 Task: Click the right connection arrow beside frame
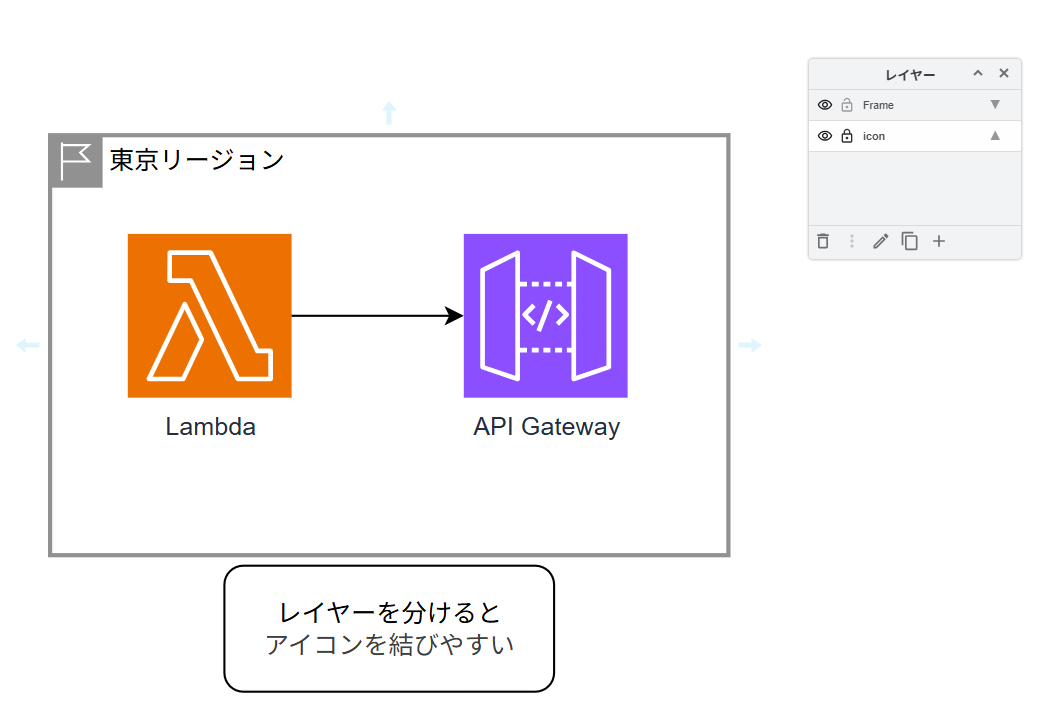pyautogui.click(x=750, y=345)
